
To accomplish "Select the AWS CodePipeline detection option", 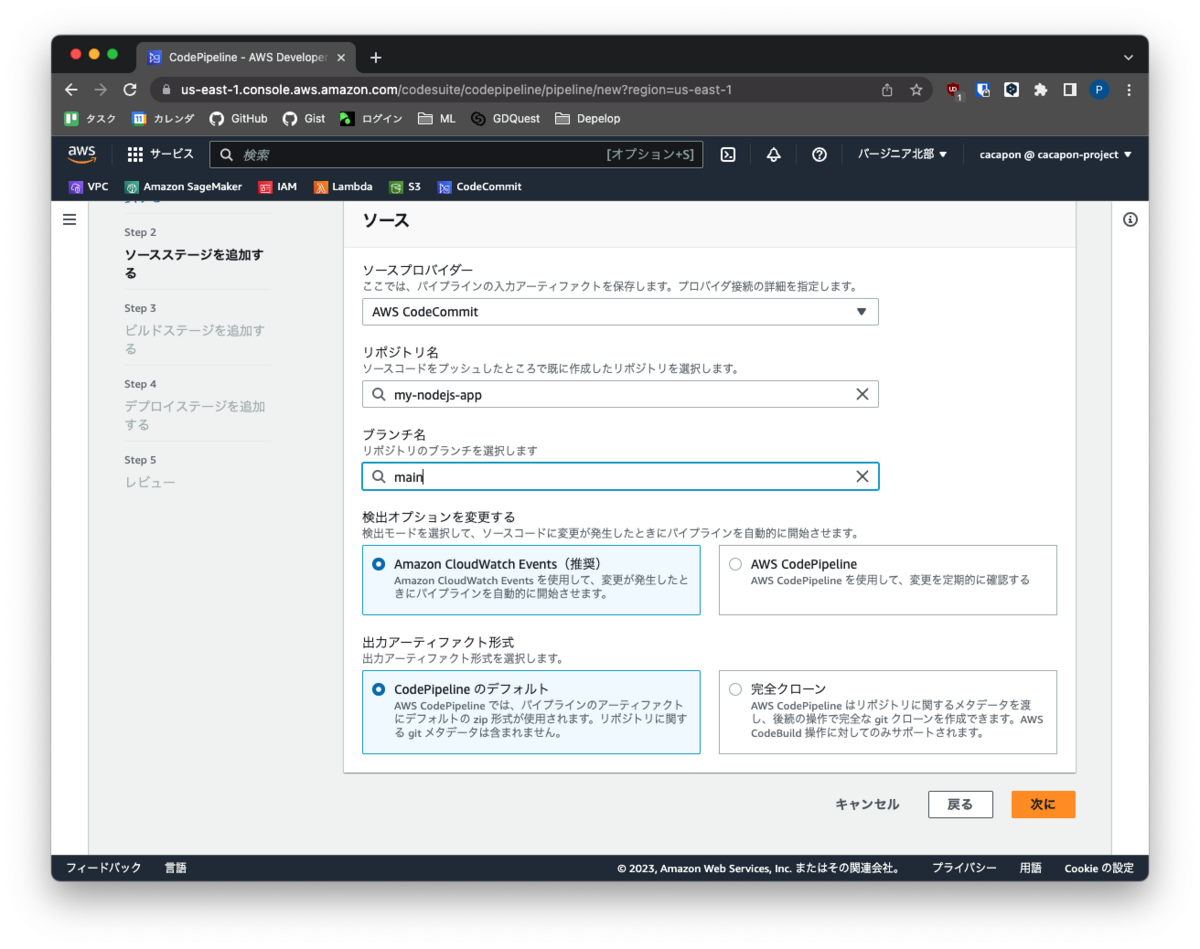I will click(735, 563).
